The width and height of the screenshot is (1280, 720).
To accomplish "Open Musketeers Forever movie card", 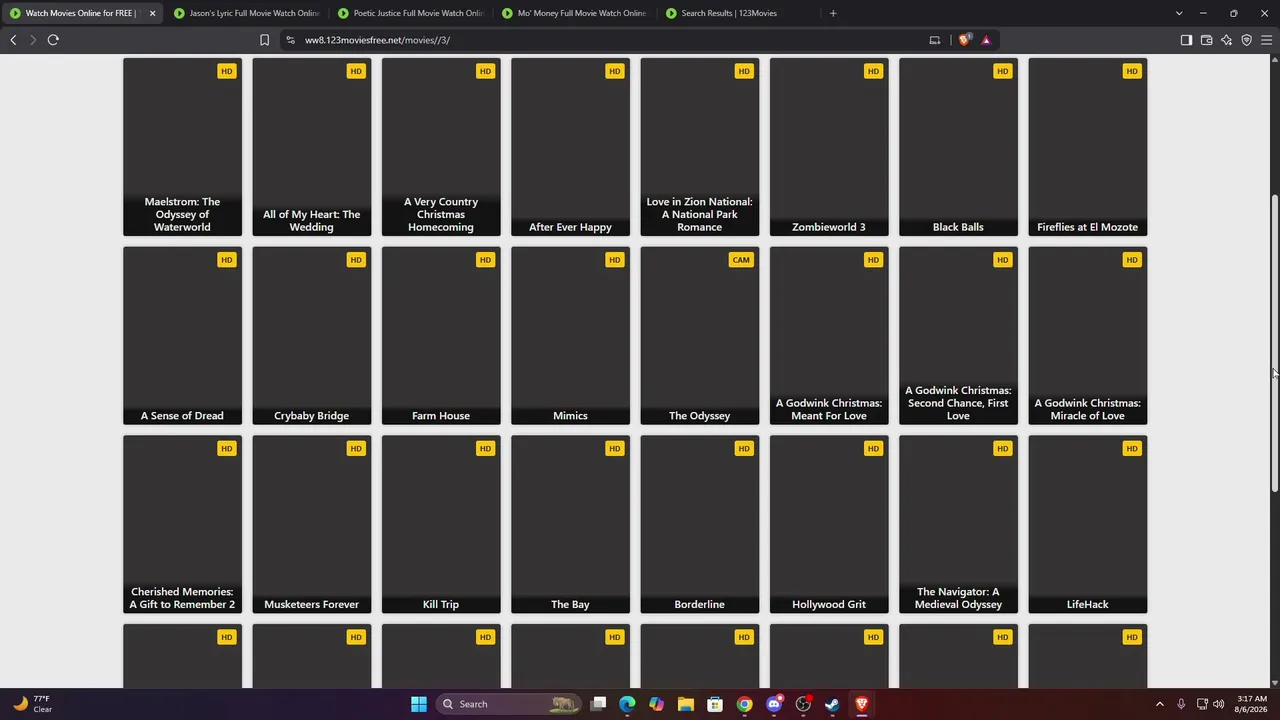I will [x=311, y=524].
